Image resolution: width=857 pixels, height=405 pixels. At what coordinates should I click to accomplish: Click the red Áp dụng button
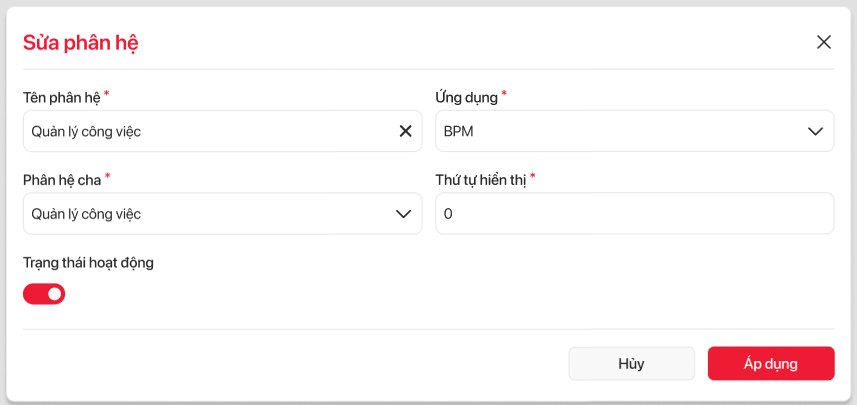[x=770, y=364]
